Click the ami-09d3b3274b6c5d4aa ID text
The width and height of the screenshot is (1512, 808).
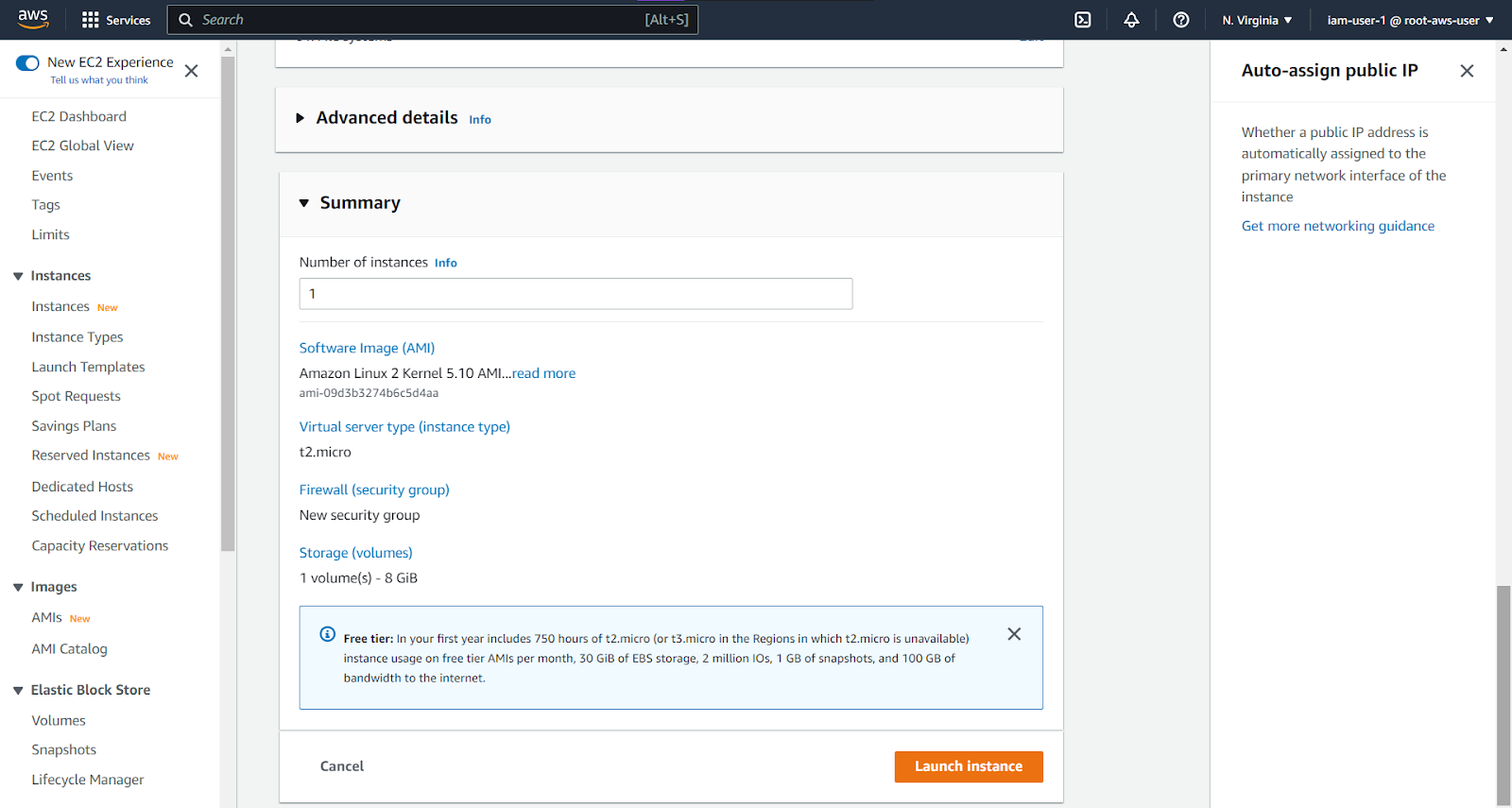(x=369, y=393)
